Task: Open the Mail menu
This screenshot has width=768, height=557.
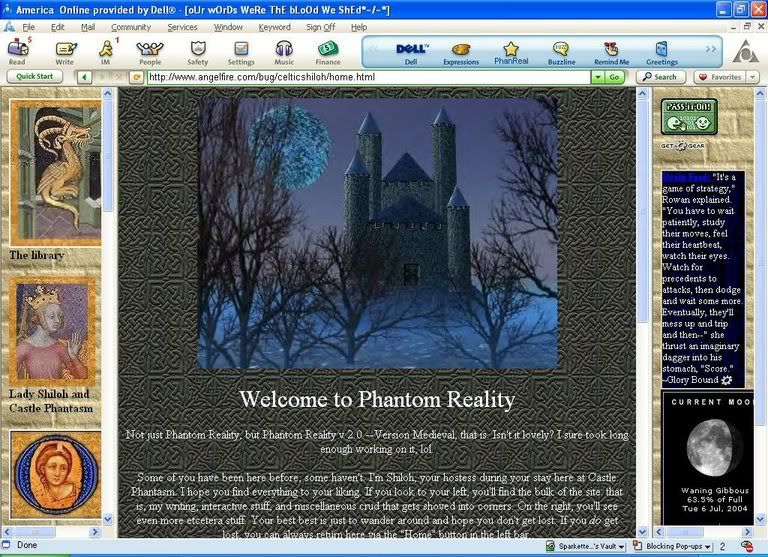Action: (x=88, y=27)
